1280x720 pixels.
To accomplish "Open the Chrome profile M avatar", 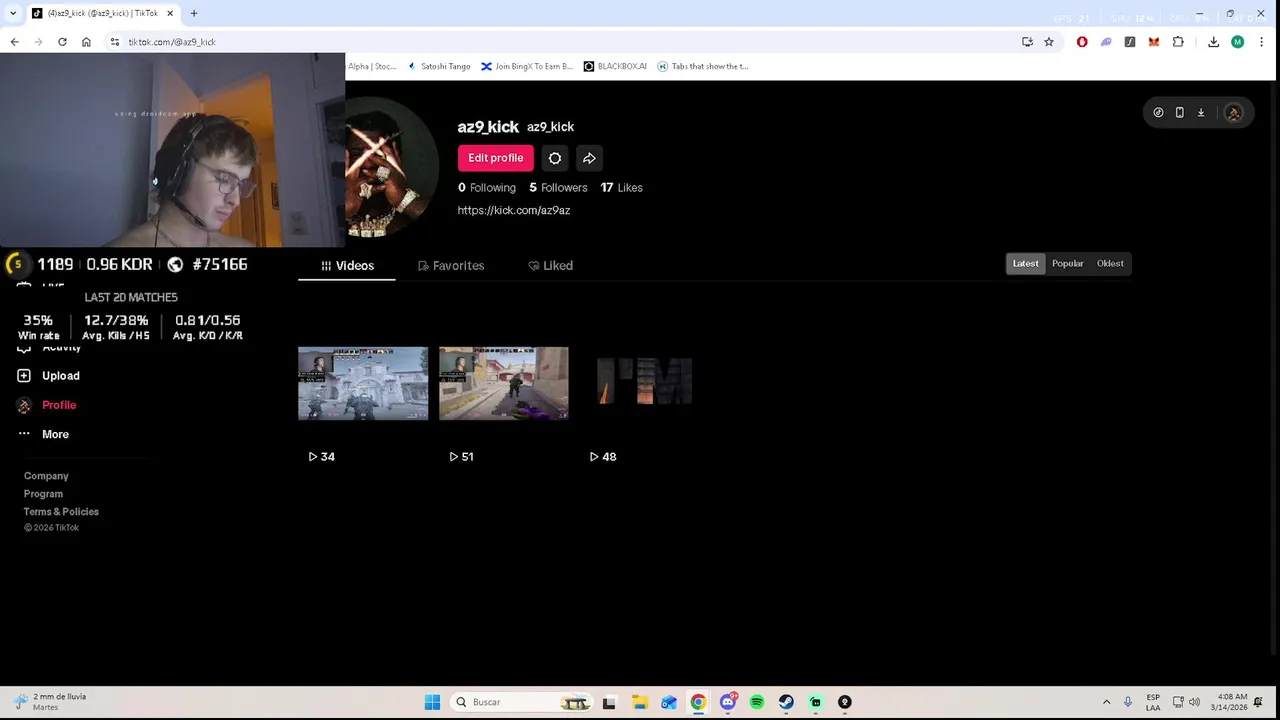I will point(1238,42).
